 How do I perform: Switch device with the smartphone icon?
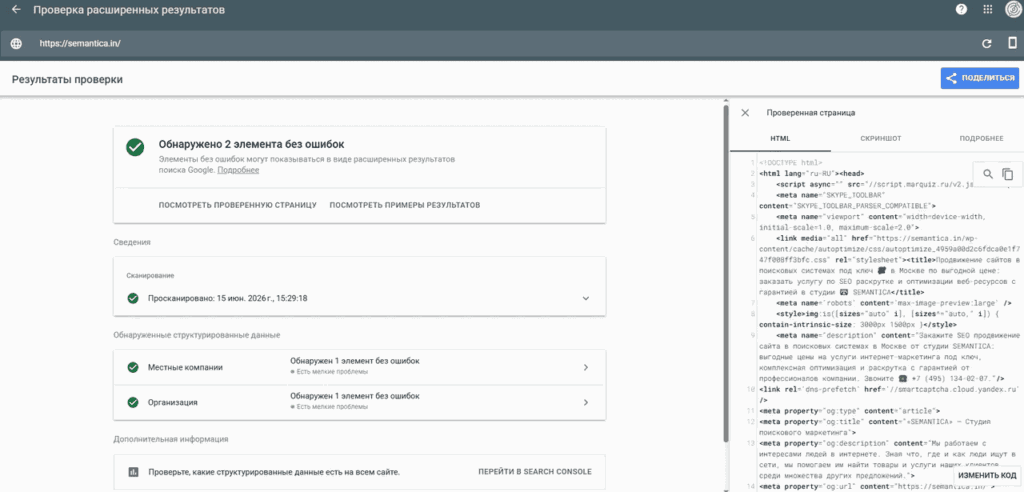pyautogui.click(x=1012, y=44)
